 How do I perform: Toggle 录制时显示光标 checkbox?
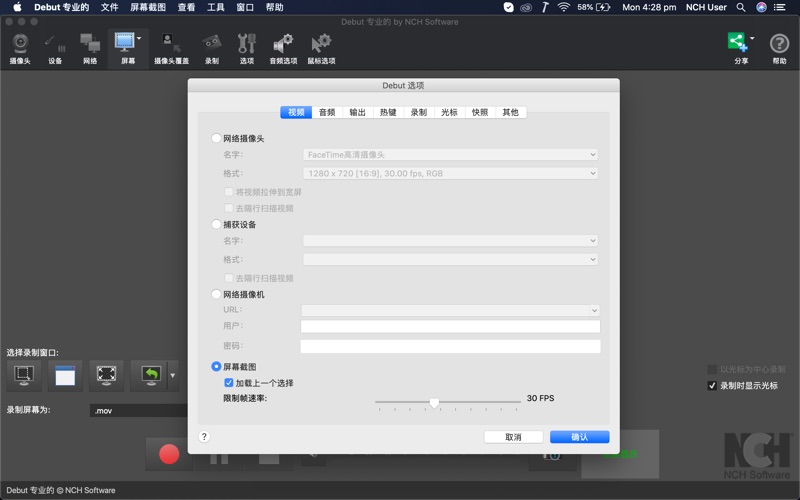[x=712, y=385]
